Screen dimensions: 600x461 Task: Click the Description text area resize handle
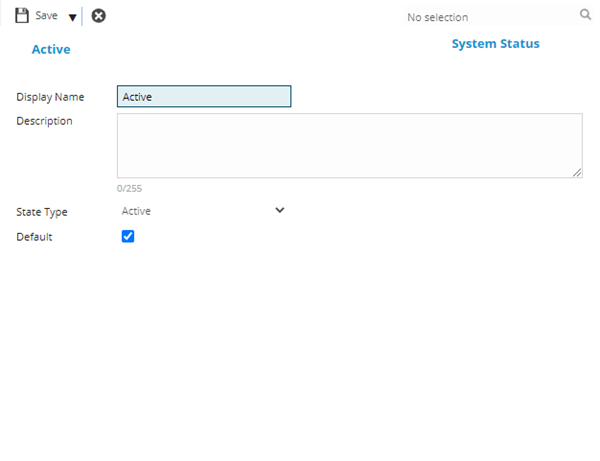tap(577, 172)
